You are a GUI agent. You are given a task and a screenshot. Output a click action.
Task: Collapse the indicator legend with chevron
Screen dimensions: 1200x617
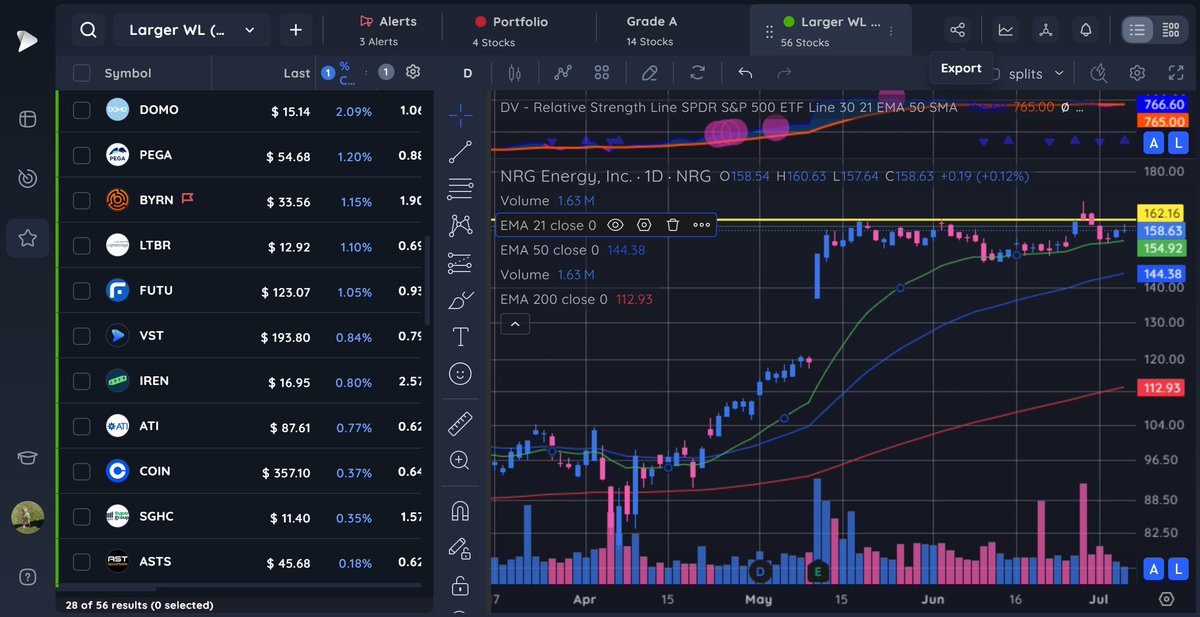(514, 324)
